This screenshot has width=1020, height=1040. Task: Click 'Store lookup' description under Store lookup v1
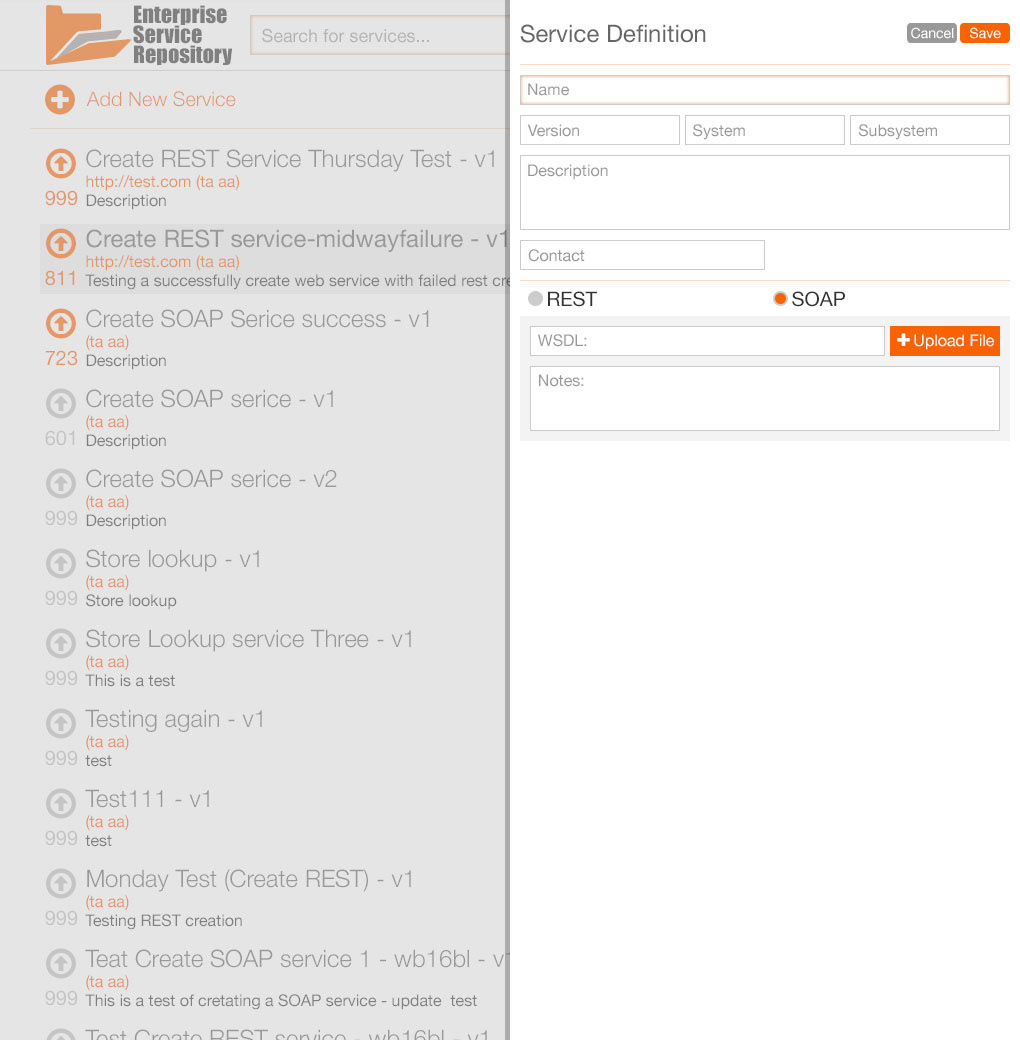(131, 601)
